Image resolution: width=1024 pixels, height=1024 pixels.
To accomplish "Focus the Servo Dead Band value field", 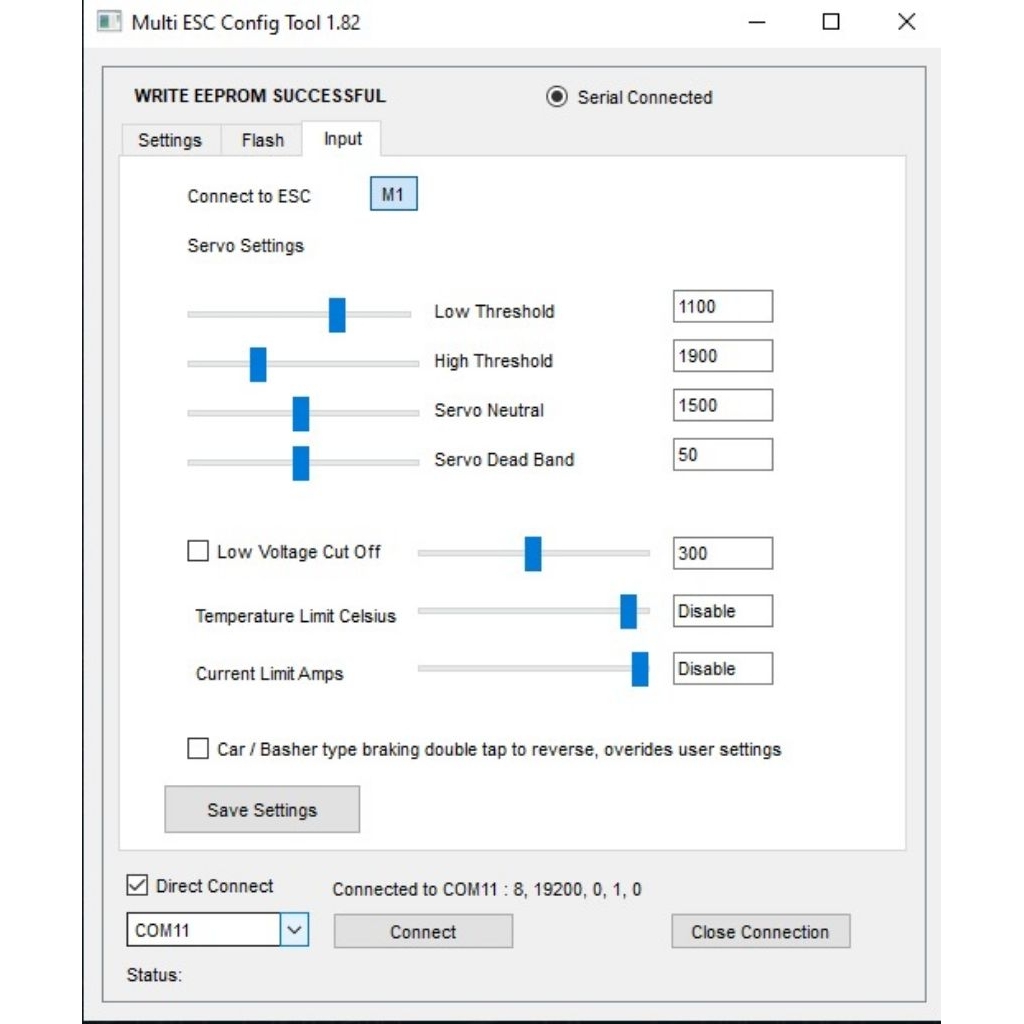I will 722,455.
